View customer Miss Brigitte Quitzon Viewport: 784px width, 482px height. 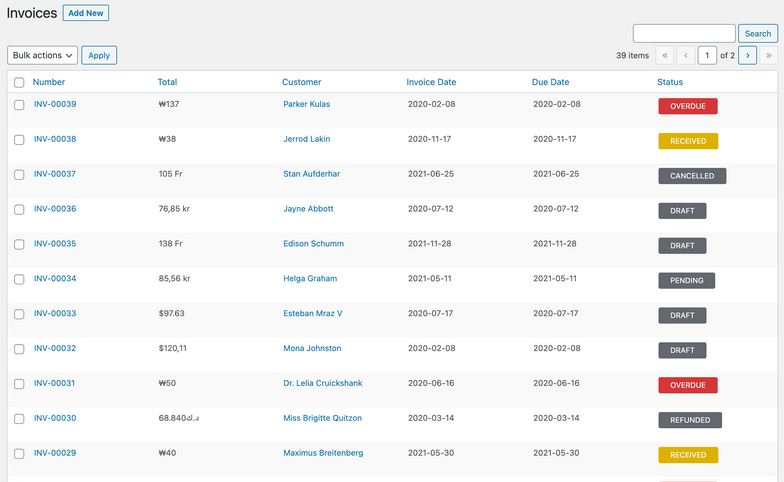[x=322, y=418]
